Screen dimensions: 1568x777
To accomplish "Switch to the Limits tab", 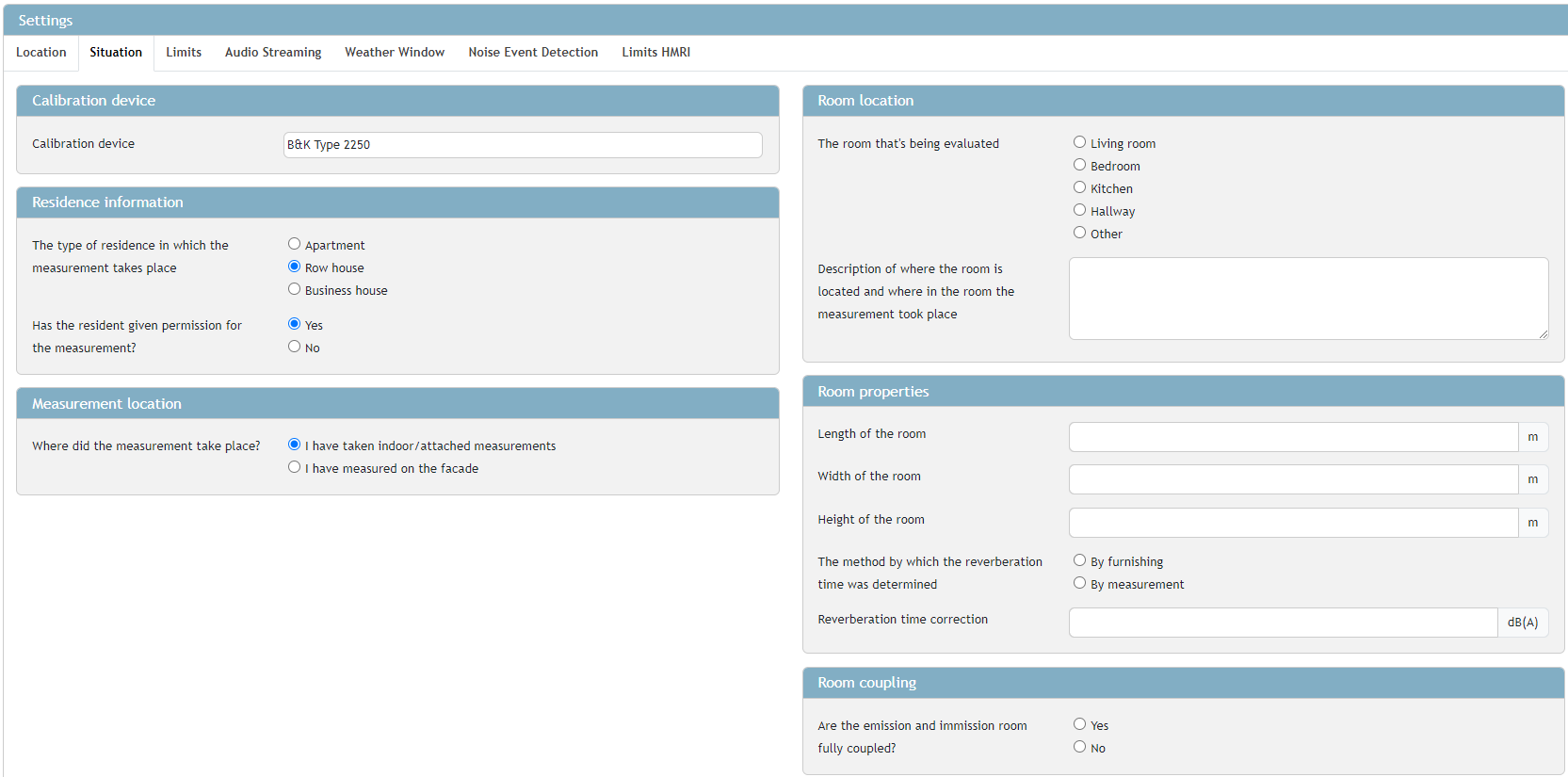I will click(x=184, y=53).
